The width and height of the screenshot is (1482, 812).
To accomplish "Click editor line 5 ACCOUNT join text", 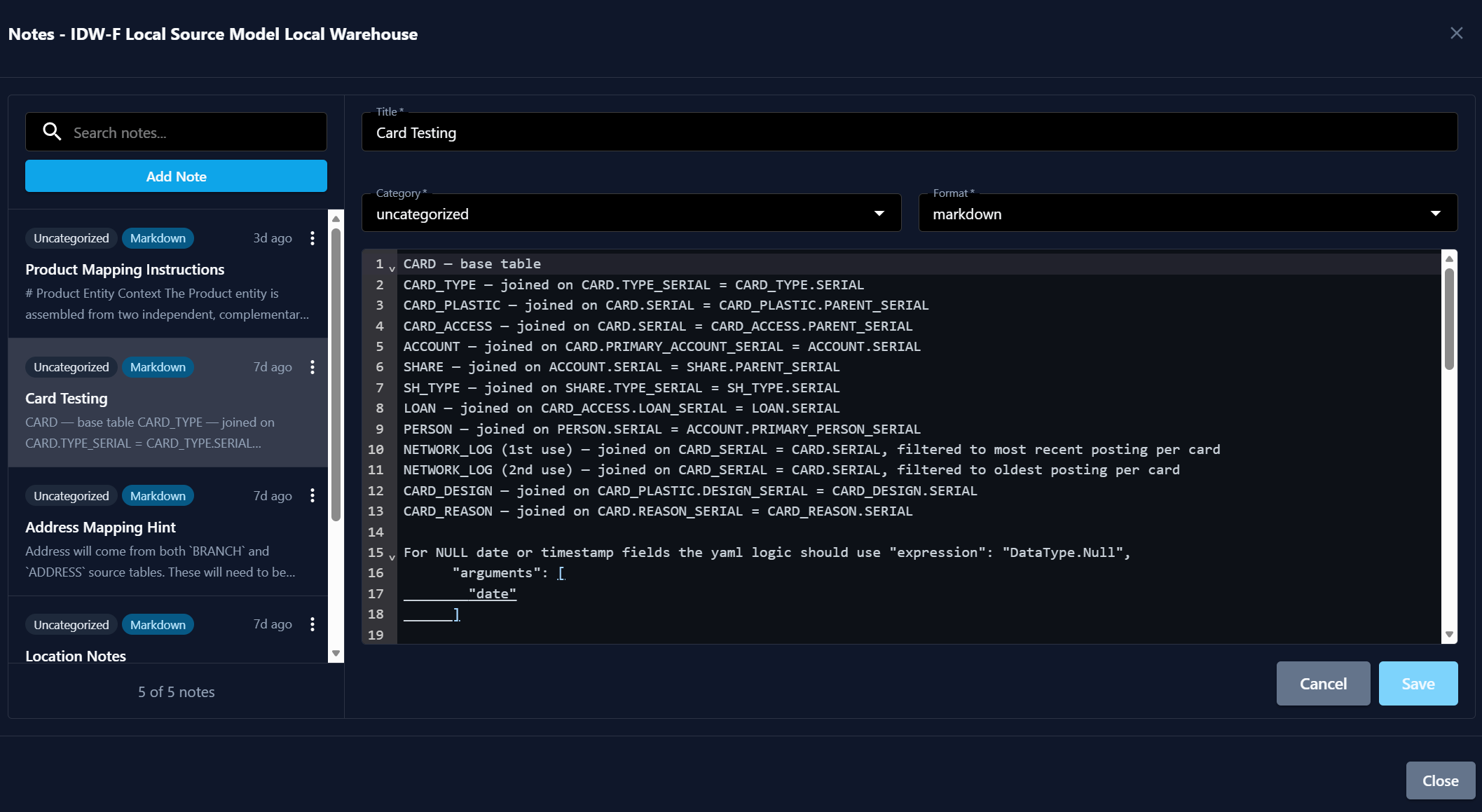I will 661,346.
